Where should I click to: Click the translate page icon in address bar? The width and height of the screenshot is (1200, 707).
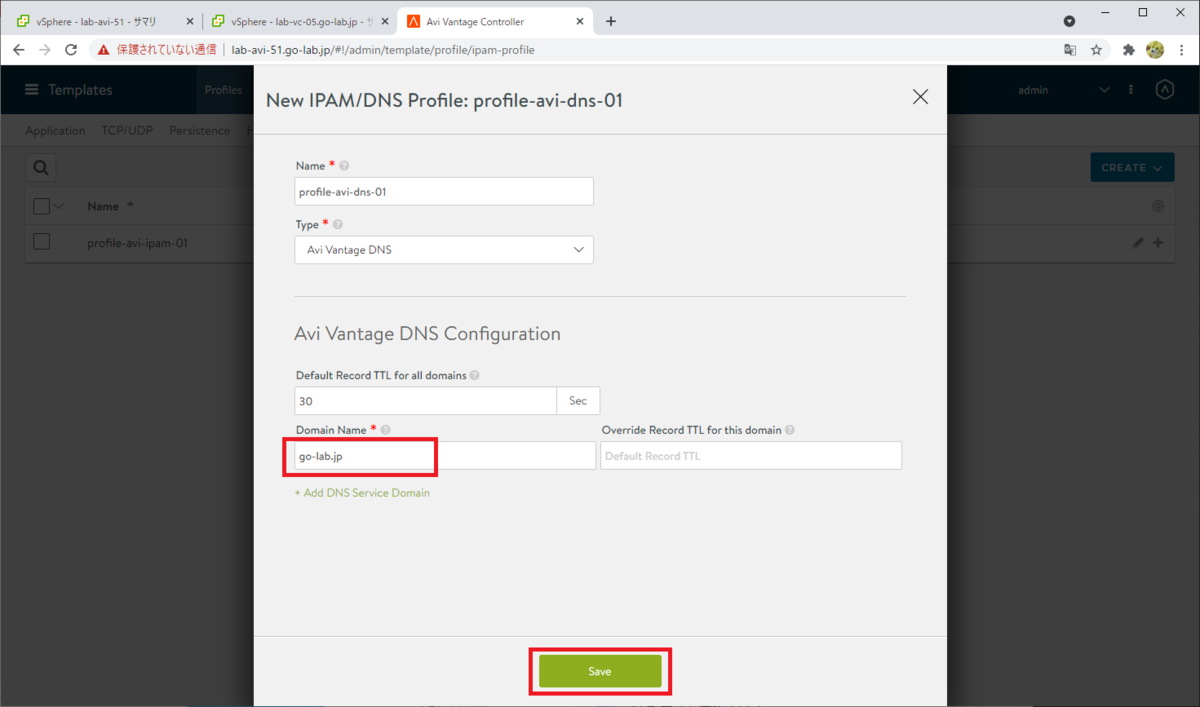1070,49
